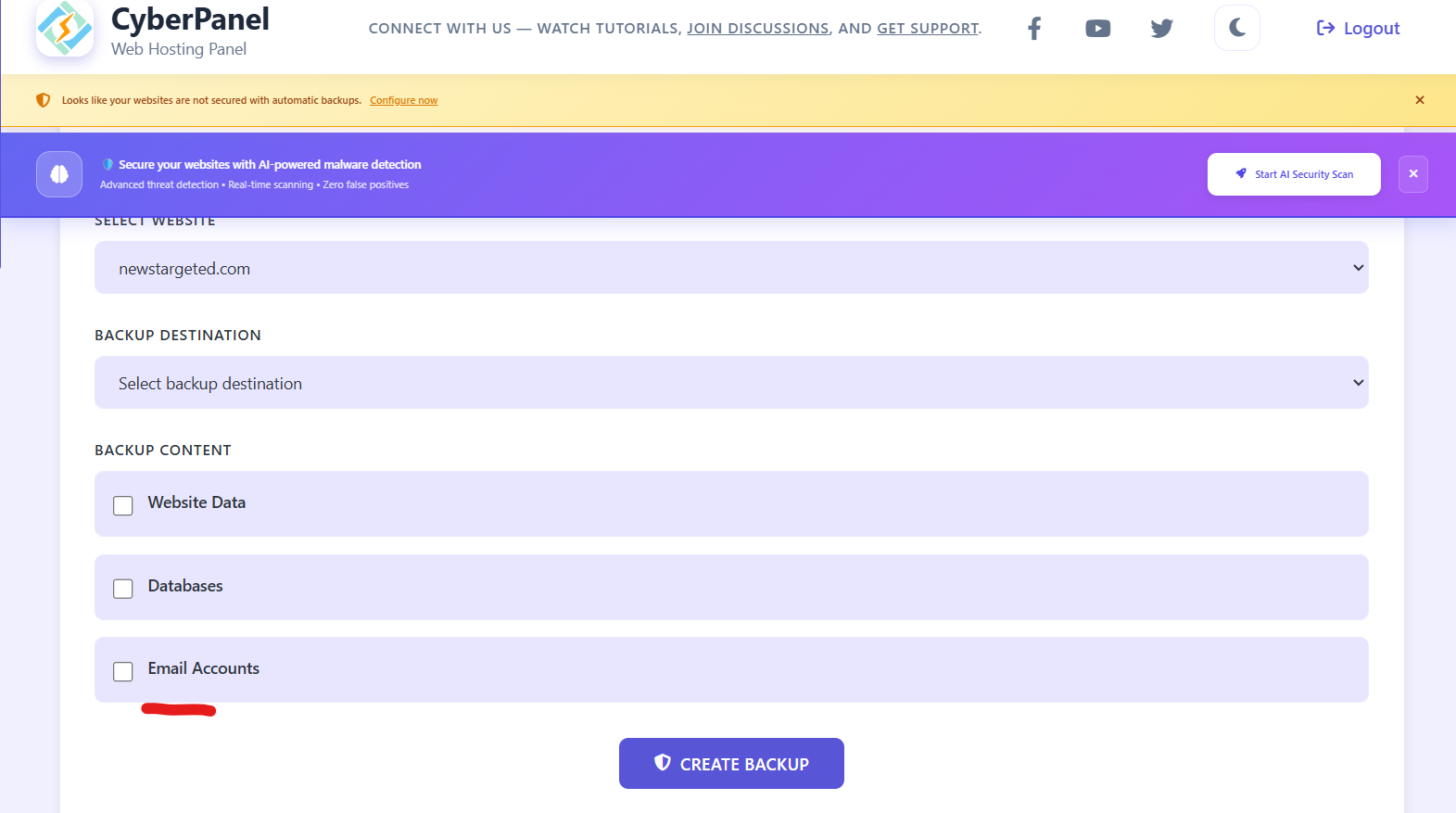Tick the Email Accounts checkbox

click(x=123, y=671)
